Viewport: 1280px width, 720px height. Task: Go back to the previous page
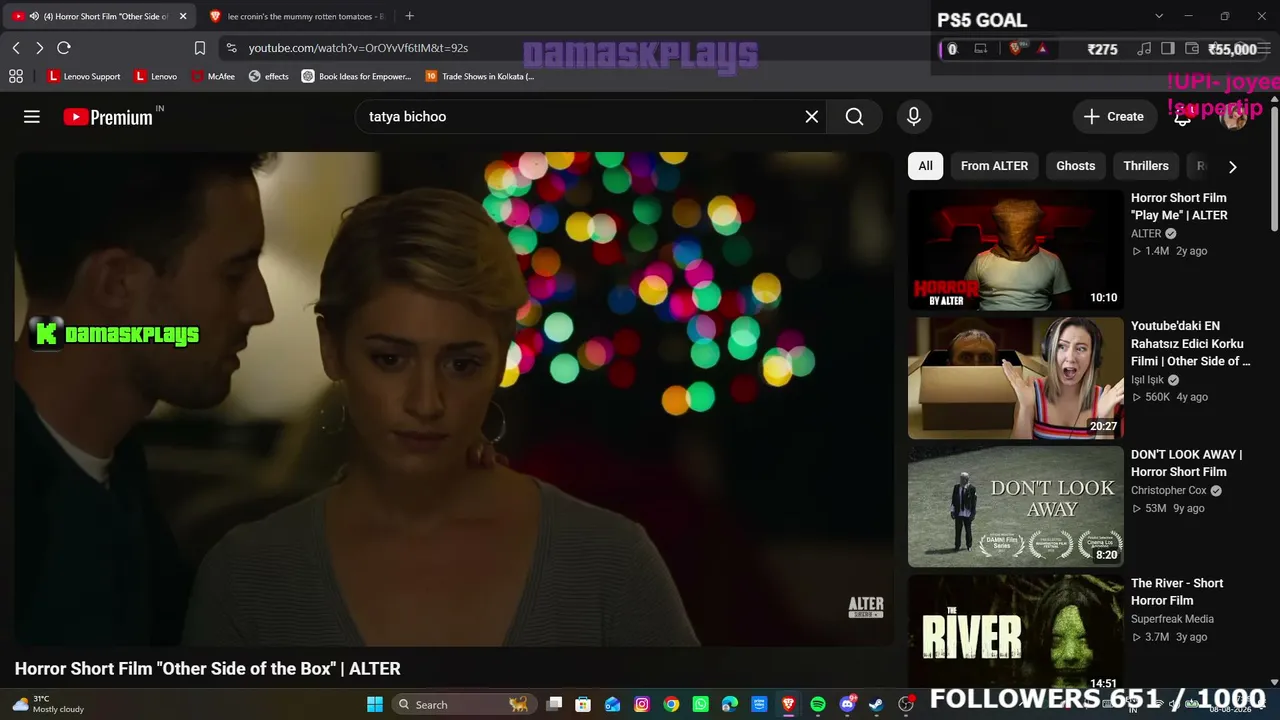16,48
